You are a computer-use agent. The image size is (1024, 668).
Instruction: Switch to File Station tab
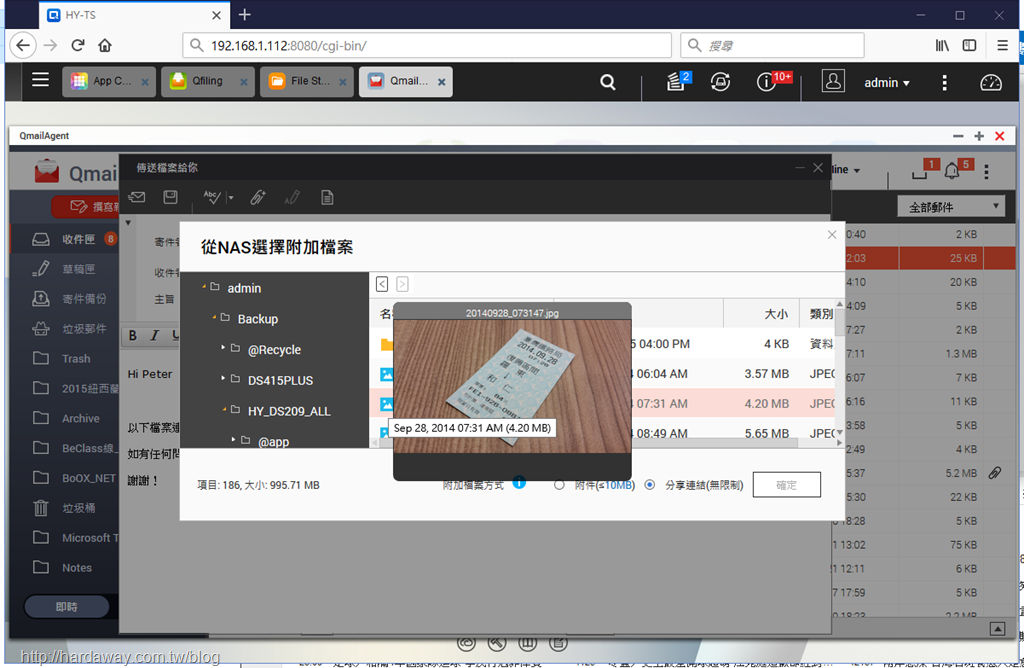(x=307, y=82)
